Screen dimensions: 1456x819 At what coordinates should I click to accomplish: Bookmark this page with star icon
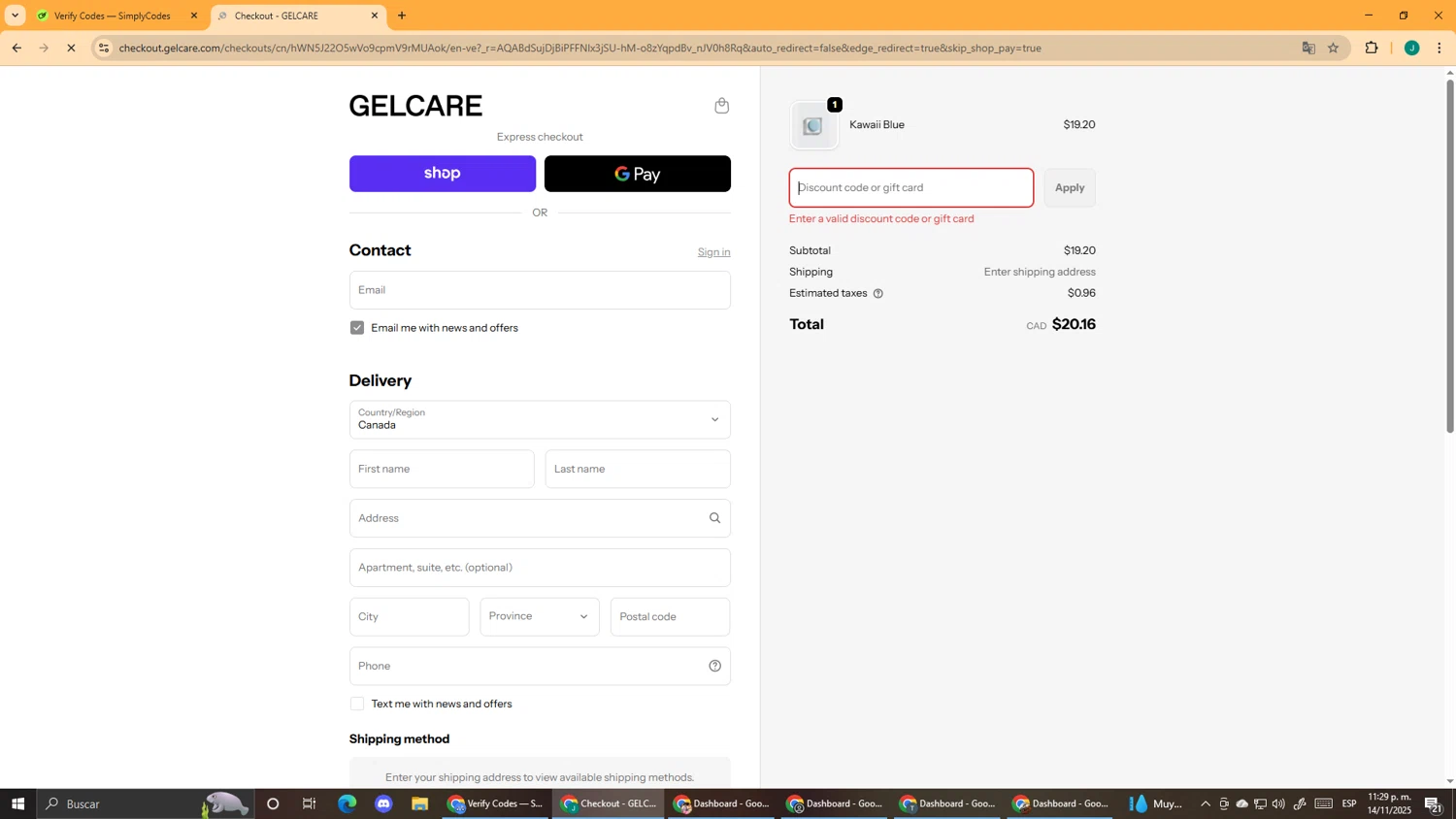[1334, 48]
